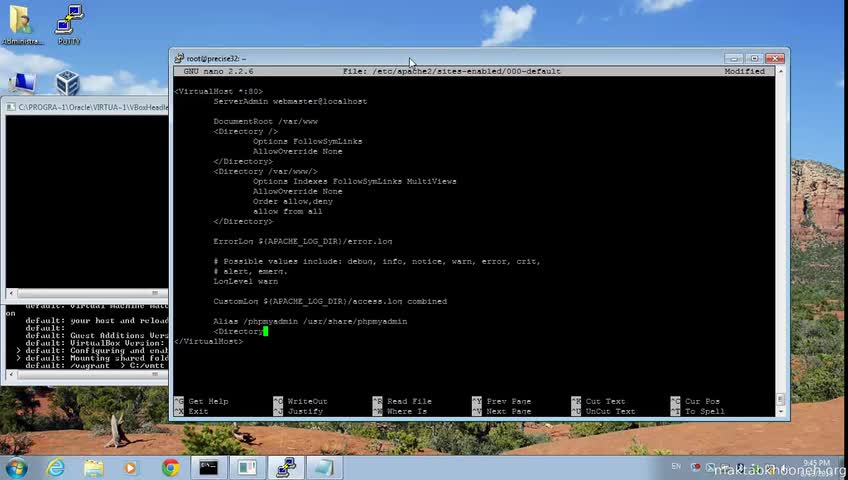Click '^Y Prev Page' nano shortcut

point(501,402)
